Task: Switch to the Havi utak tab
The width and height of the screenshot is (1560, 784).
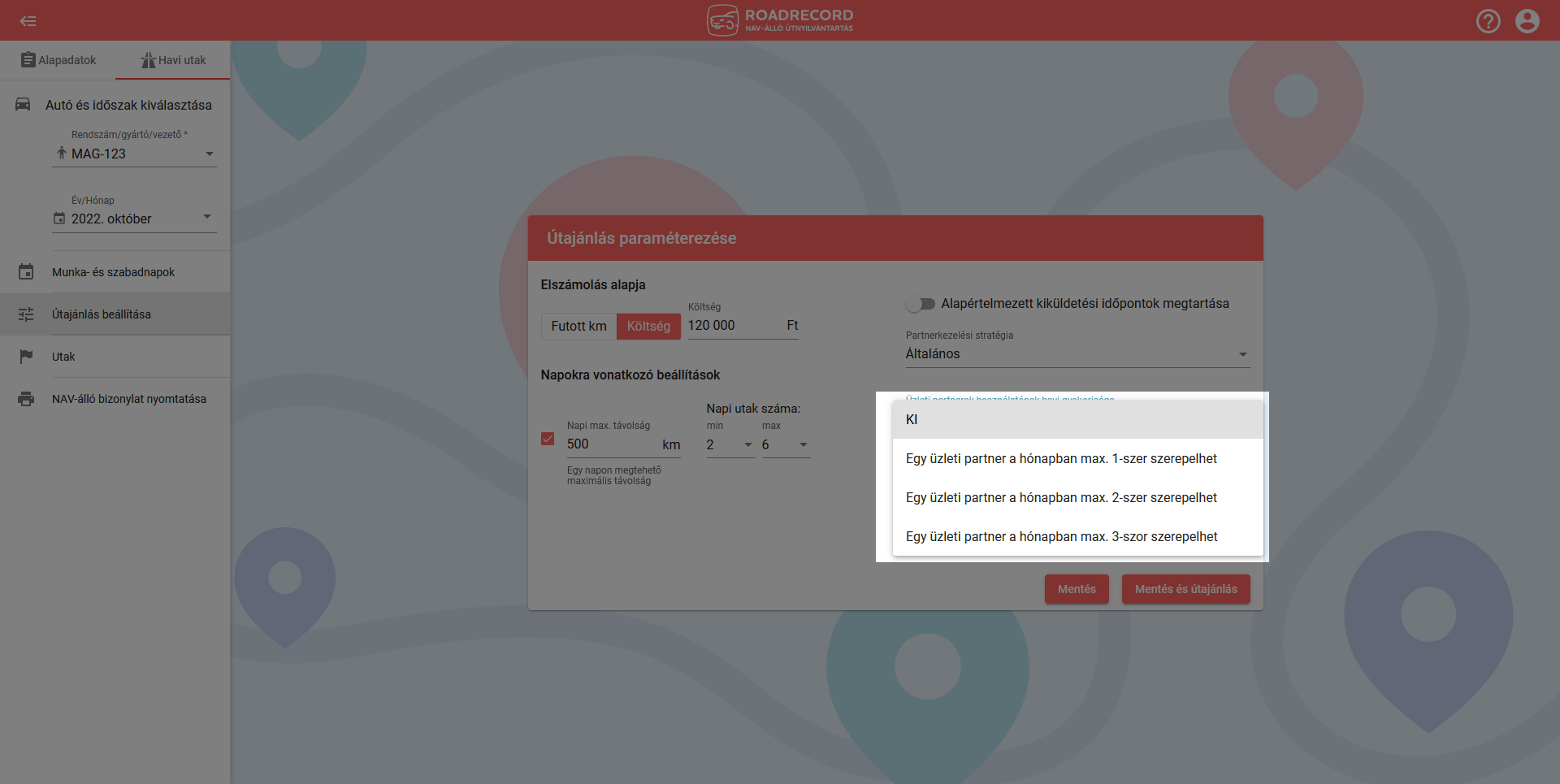Action: pos(173,60)
